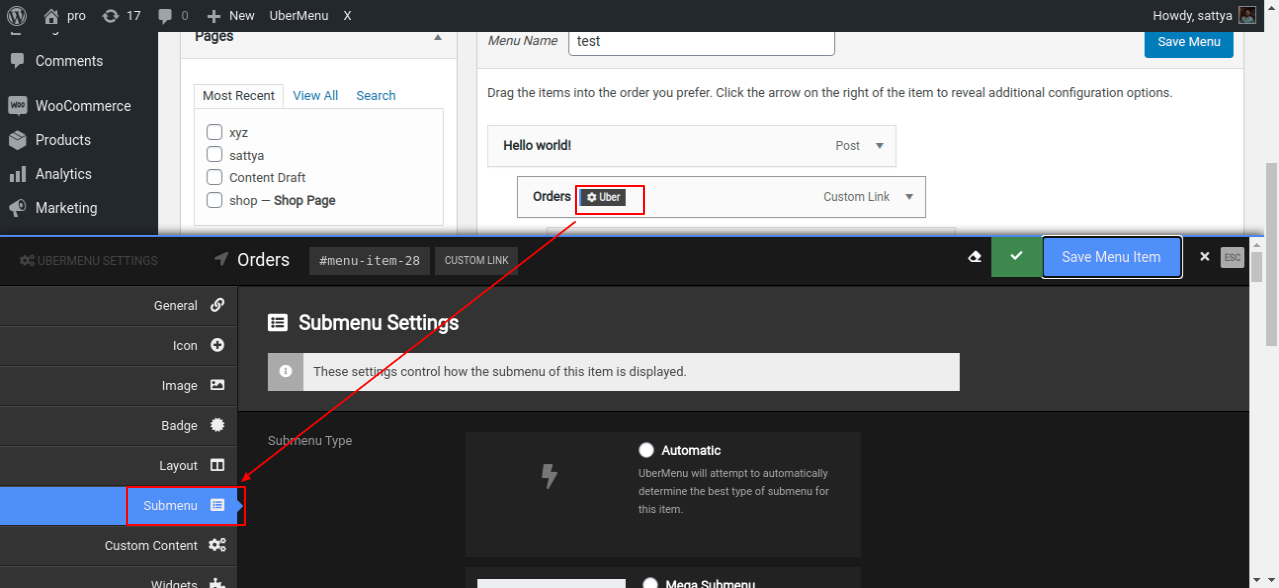Click the lightning bolt Automatic icon
This screenshot has width=1279, height=588.
549,475
